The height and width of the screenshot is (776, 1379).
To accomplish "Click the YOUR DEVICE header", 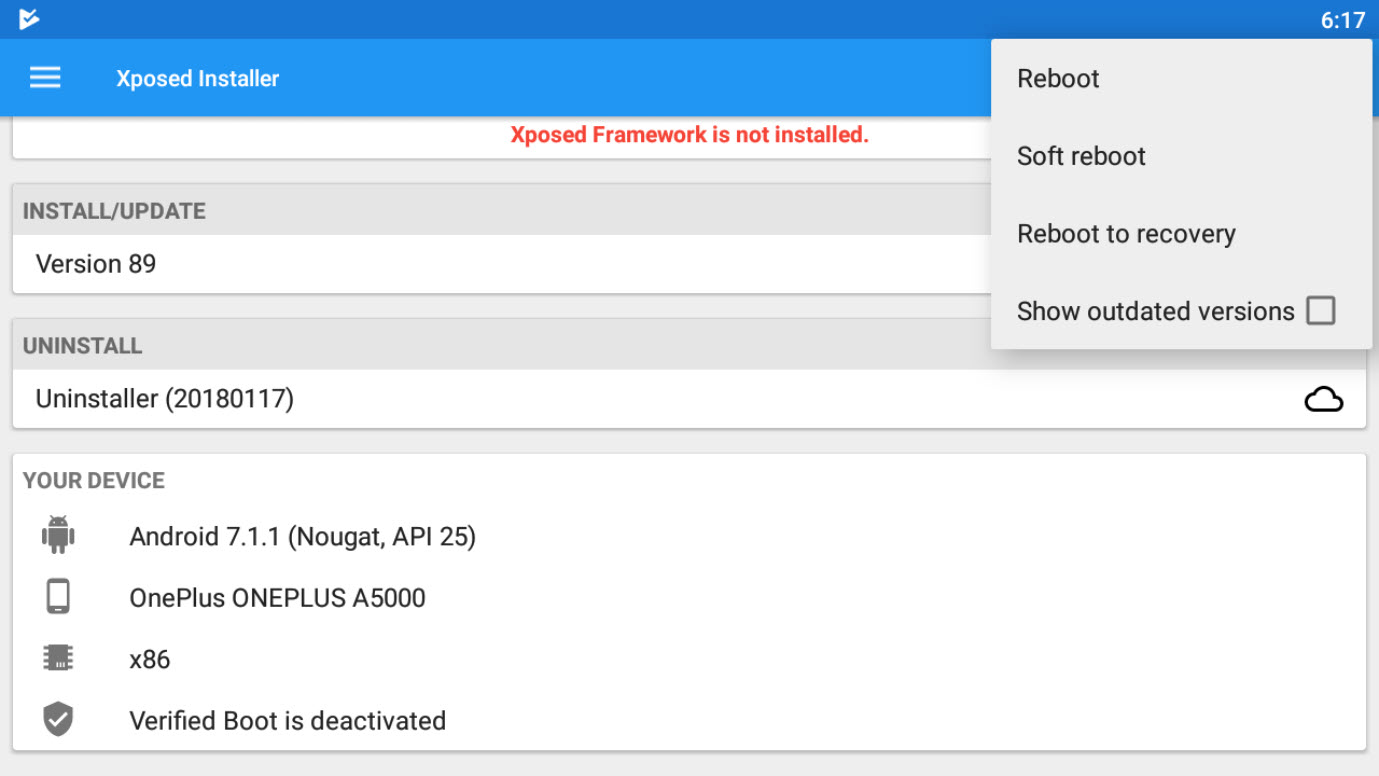I will (x=94, y=480).
